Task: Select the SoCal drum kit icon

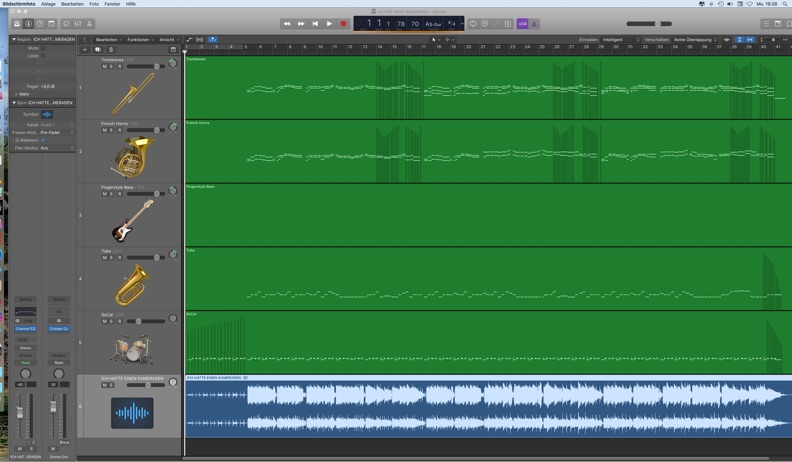Action: (x=132, y=348)
